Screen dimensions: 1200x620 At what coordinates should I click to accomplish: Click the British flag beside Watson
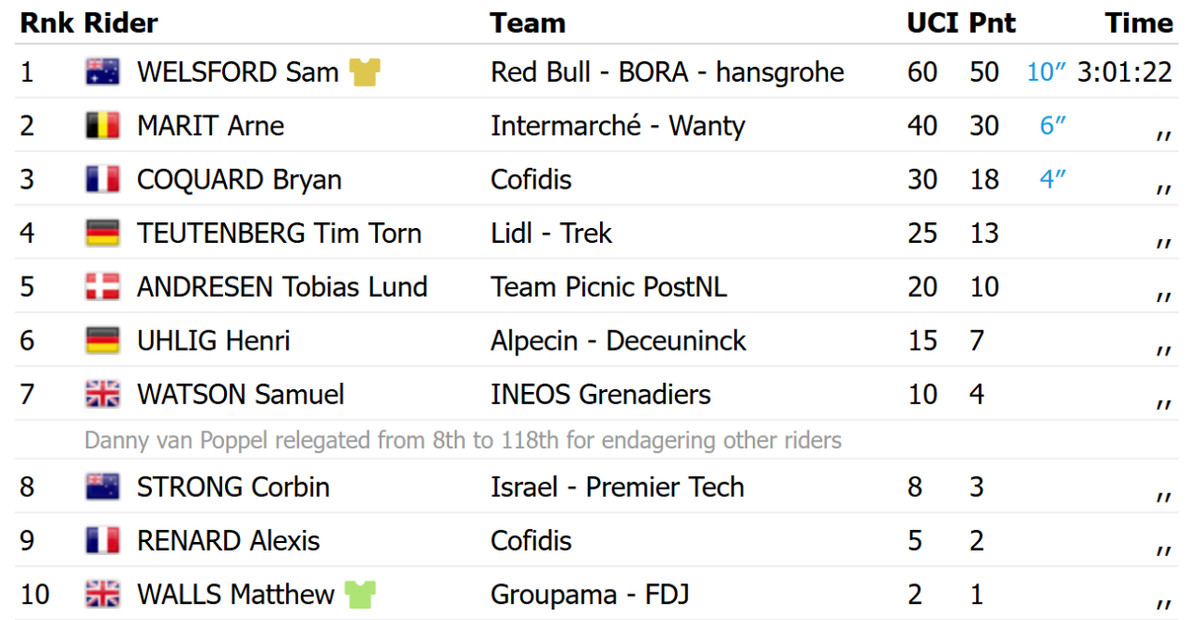[102, 394]
